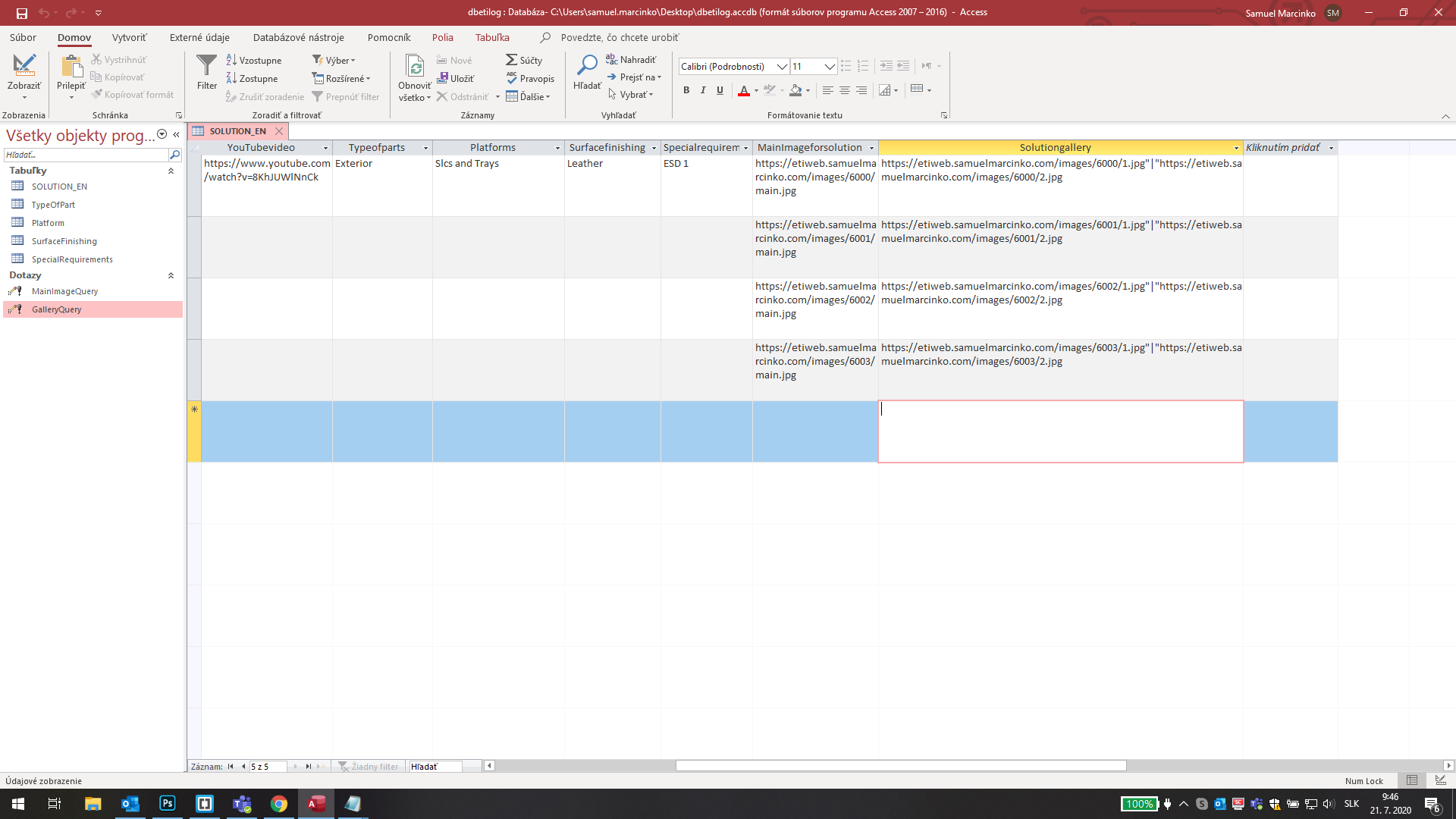This screenshot has height=819, width=1456.
Task: Open the SpecialRequirements table
Action: click(72, 259)
